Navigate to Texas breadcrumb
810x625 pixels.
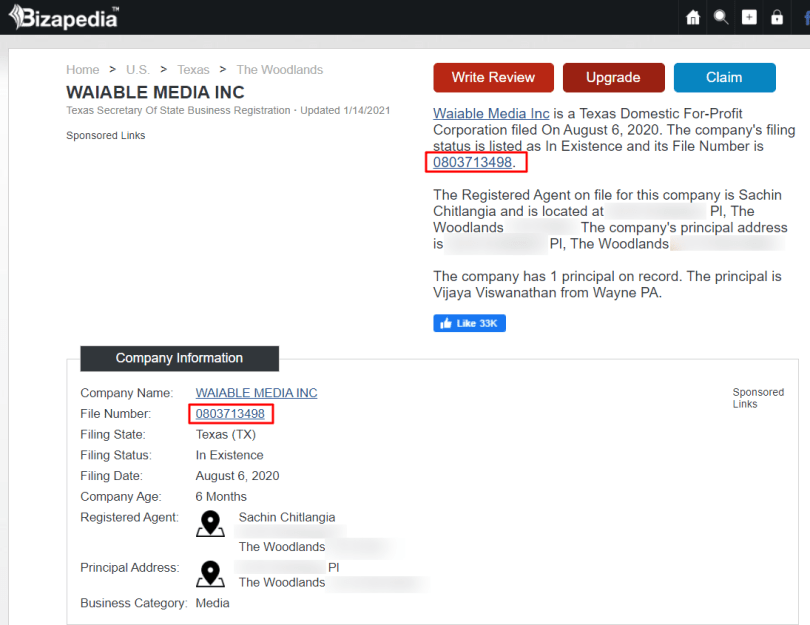(x=193, y=70)
